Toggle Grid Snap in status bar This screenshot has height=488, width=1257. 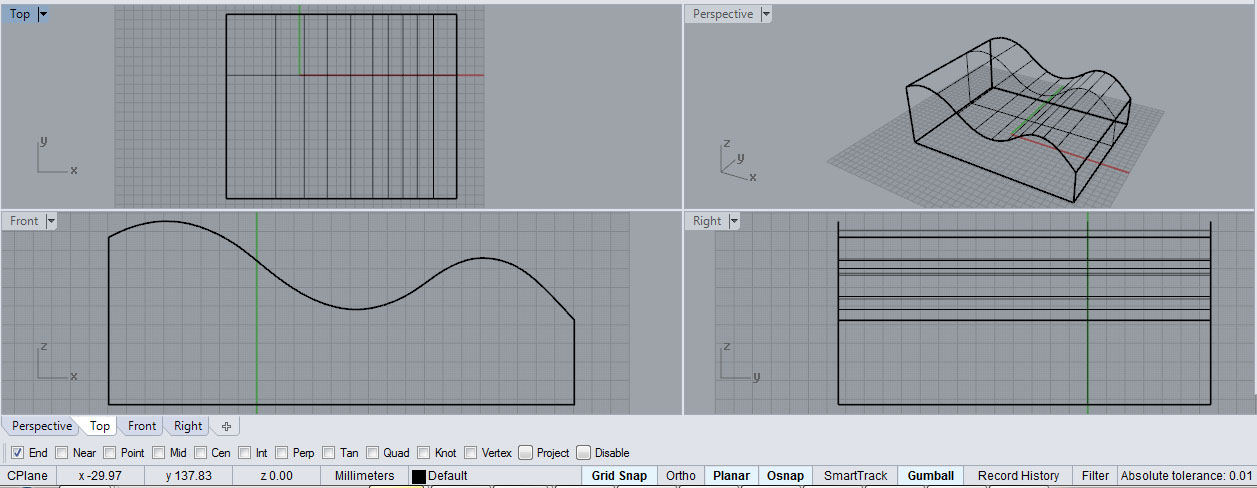click(619, 476)
